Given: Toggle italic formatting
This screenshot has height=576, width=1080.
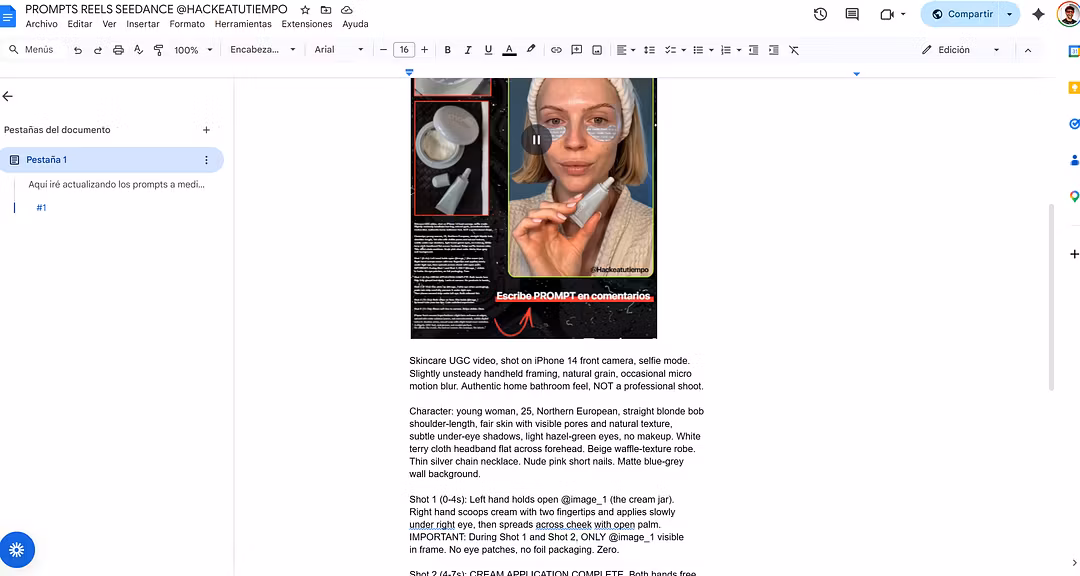Looking at the screenshot, I should 467,49.
